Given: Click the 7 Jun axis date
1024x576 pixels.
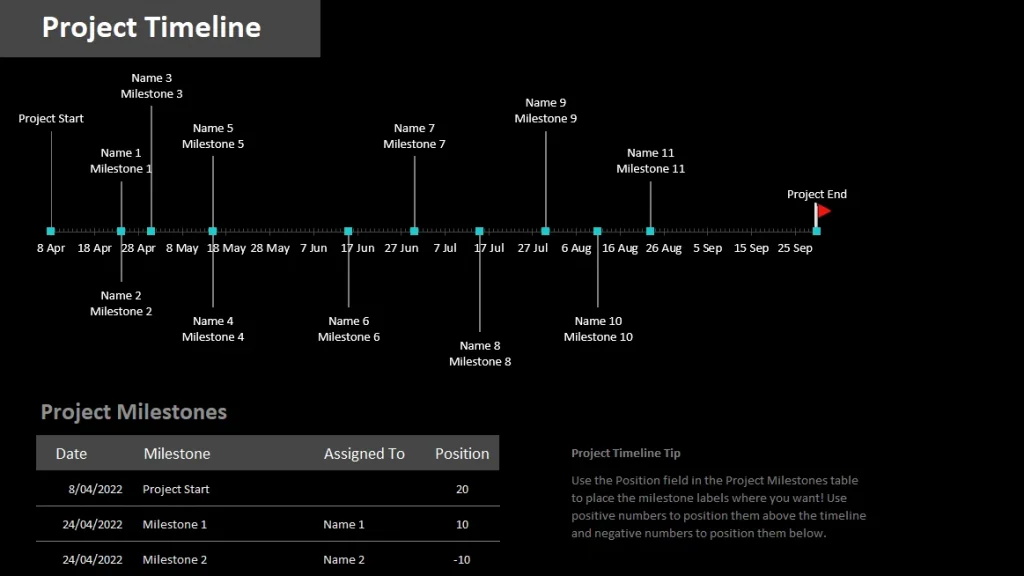Looking at the screenshot, I should point(313,248).
